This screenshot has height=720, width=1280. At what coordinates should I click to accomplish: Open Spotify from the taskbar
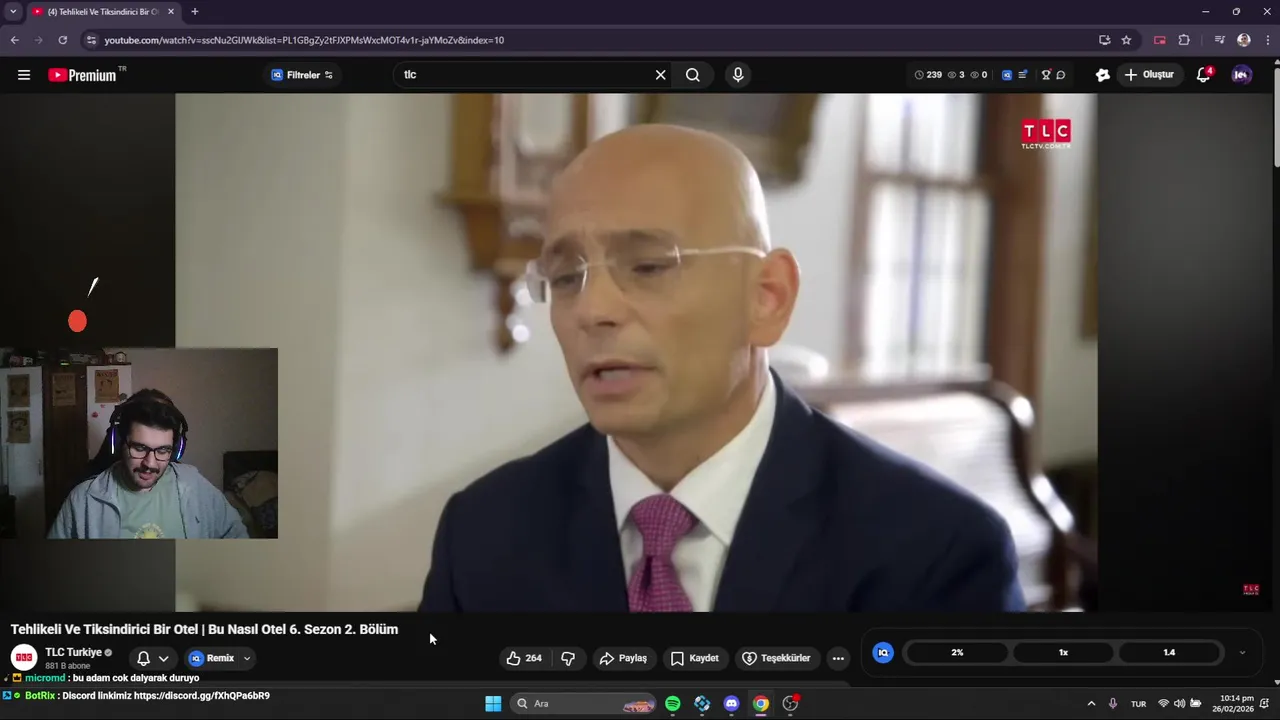click(673, 704)
